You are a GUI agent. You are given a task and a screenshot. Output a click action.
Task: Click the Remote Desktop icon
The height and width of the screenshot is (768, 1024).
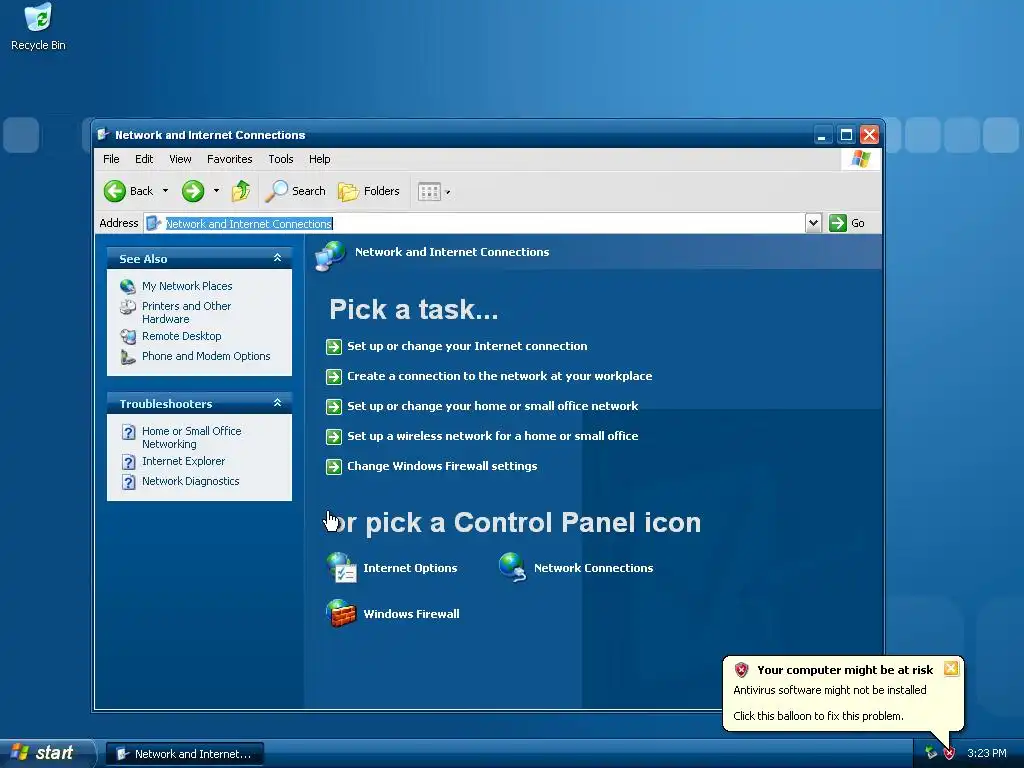point(128,337)
